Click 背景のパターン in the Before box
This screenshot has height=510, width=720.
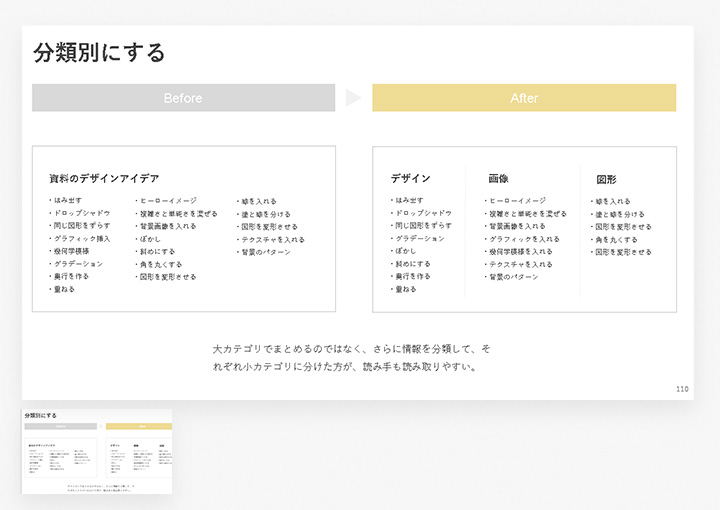(x=266, y=252)
